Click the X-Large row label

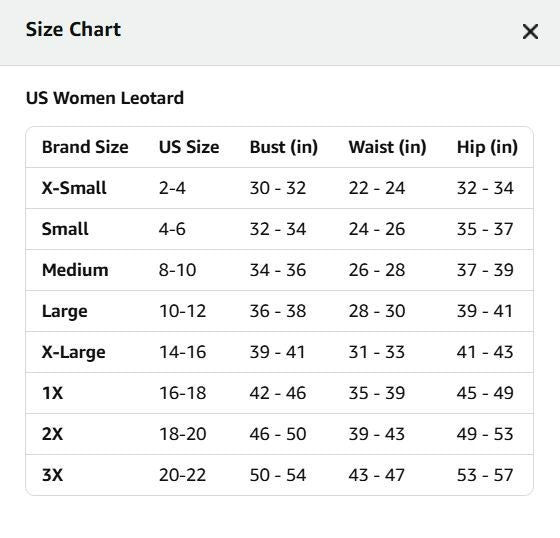(74, 352)
